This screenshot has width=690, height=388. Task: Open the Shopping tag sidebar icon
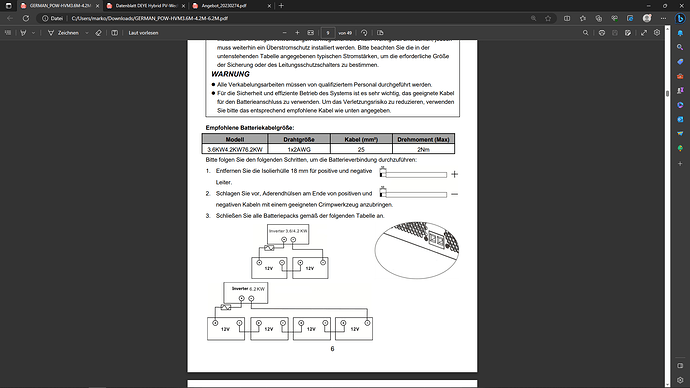(680, 62)
